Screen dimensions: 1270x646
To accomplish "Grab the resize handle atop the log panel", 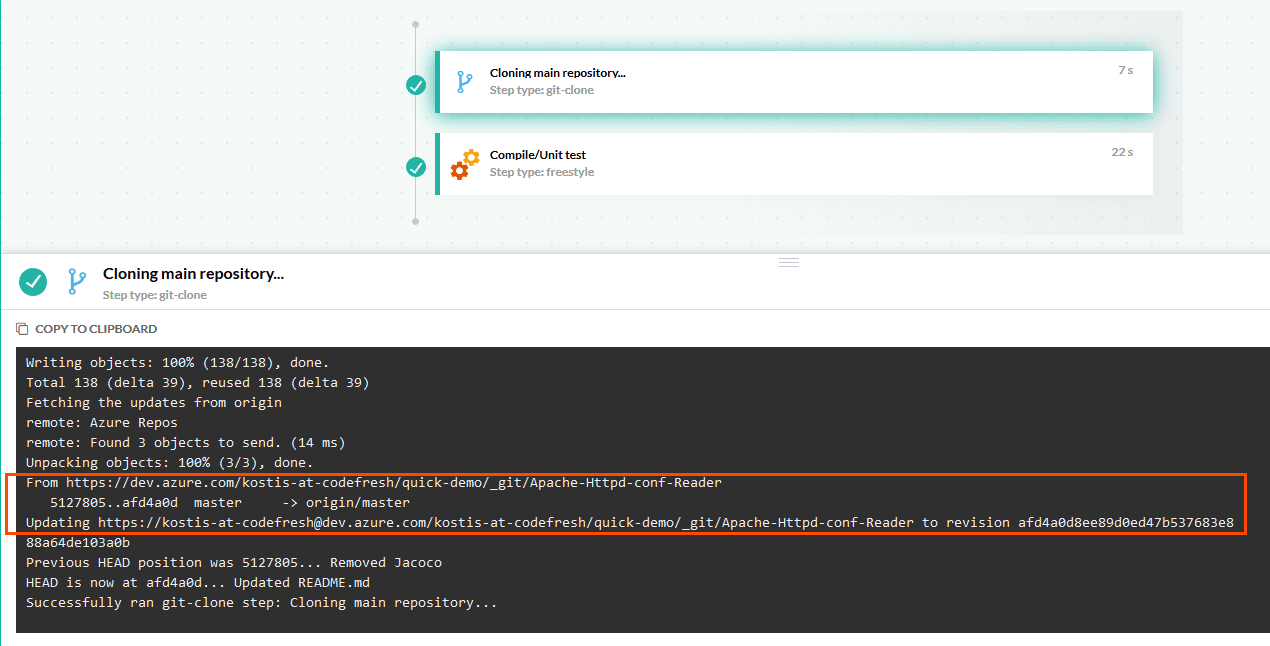I will [789, 262].
